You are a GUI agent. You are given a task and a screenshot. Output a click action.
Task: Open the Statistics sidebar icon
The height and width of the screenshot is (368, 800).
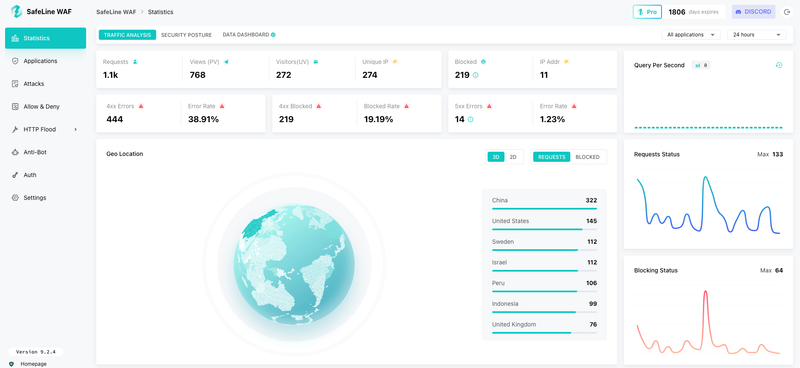click(x=15, y=38)
